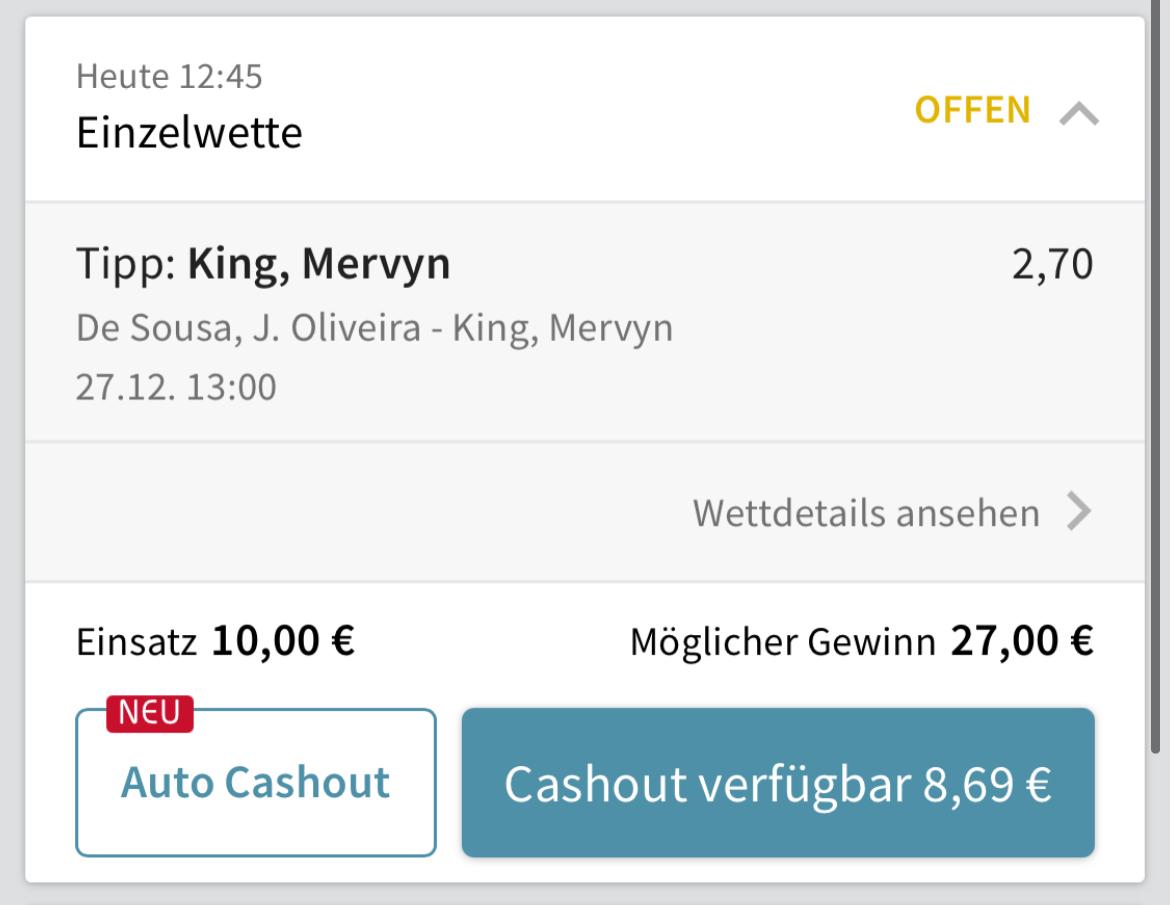1170x905 pixels.
Task: Click the Einsatz 10,00 € amount
Action: tap(283, 641)
